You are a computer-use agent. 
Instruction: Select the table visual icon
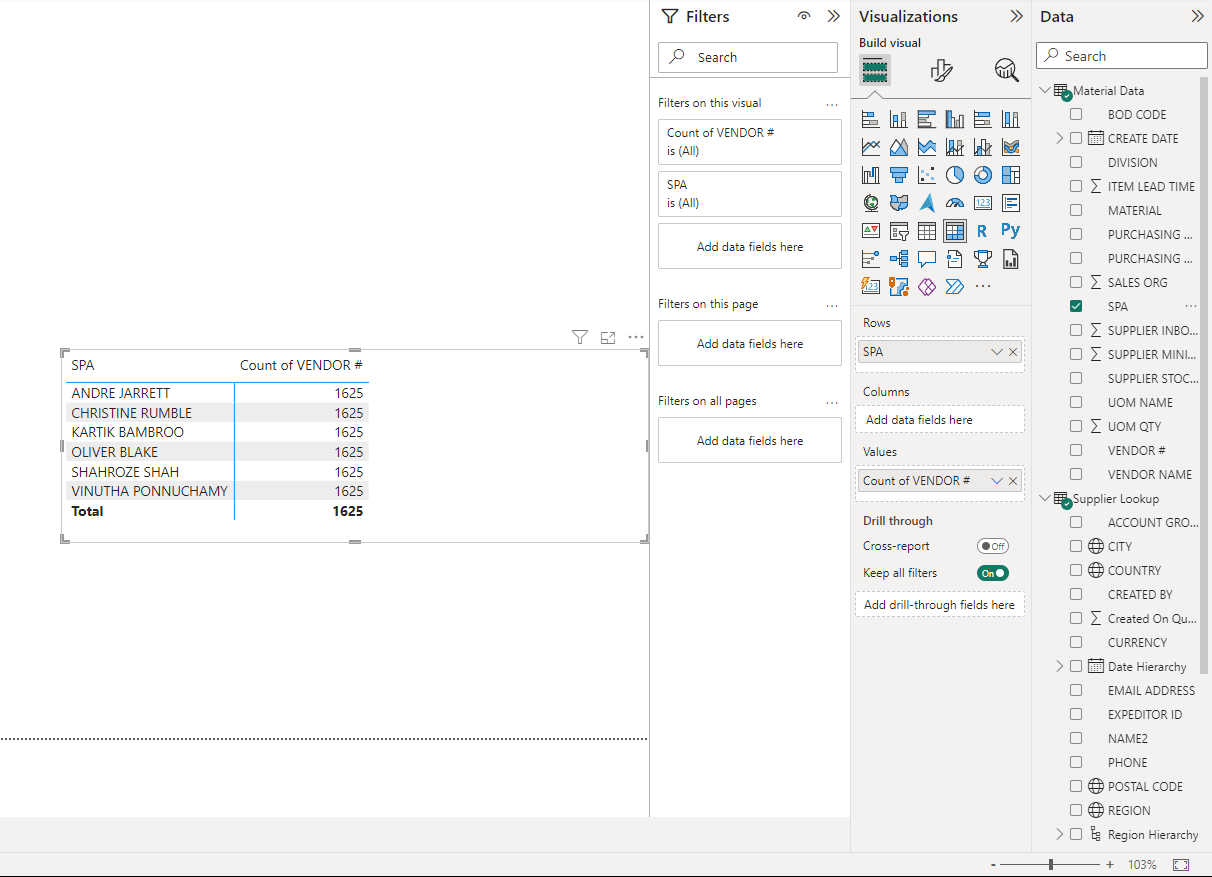coord(927,231)
